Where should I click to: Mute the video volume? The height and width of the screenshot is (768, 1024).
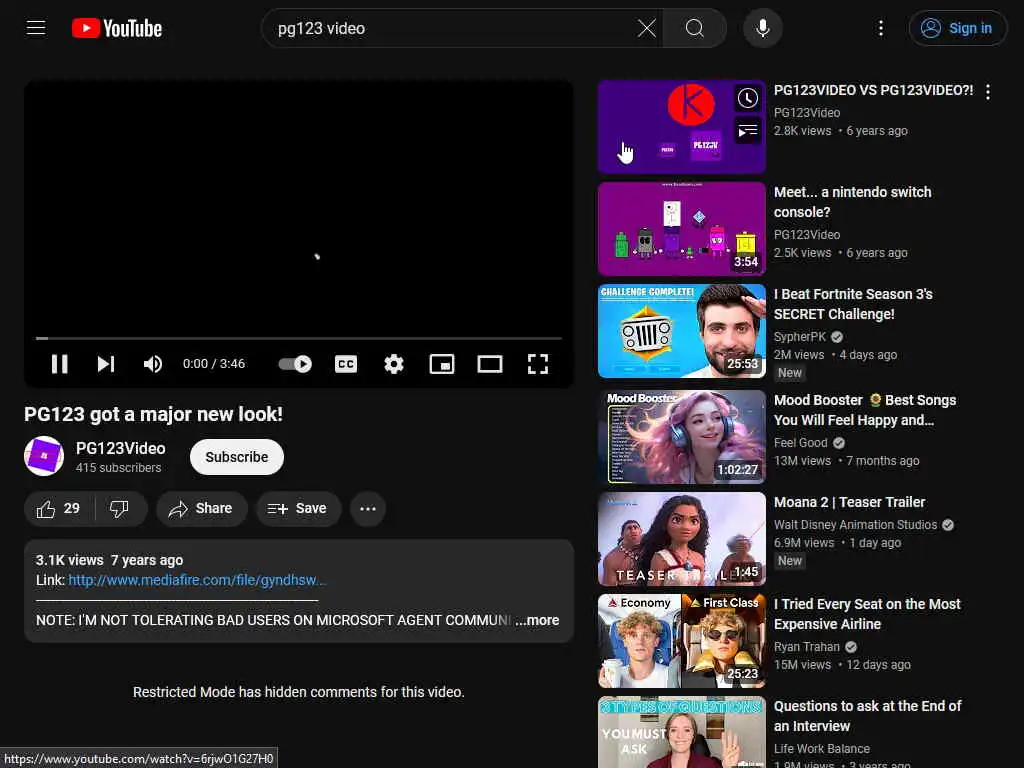point(153,364)
